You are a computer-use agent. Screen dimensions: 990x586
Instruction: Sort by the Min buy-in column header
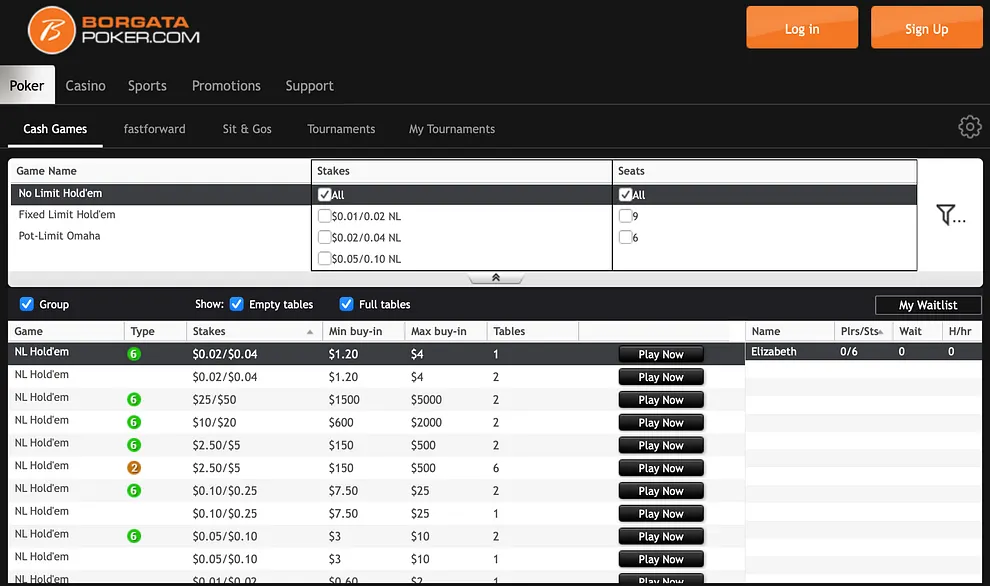tap(364, 331)
